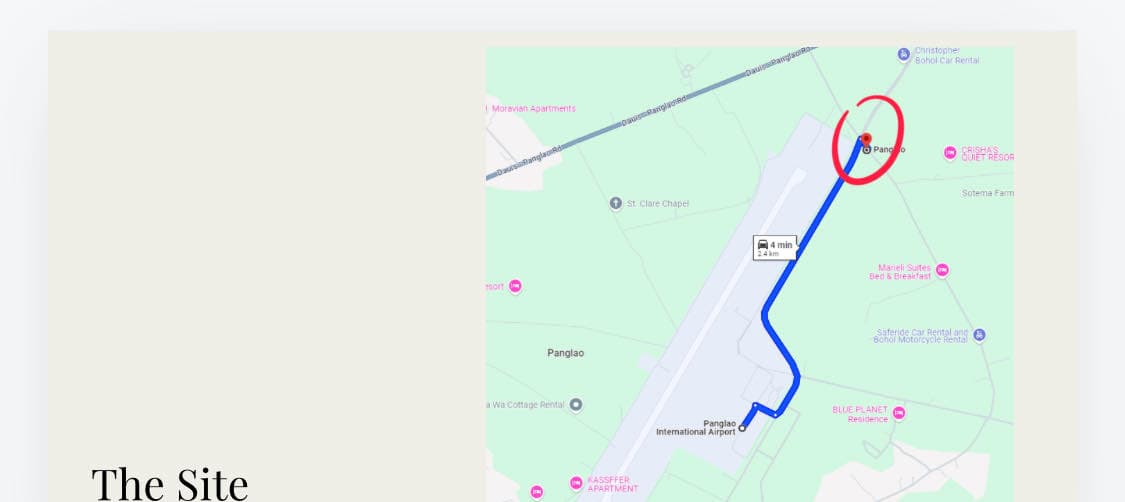Click the Panglao International Airport origin point
This screenshot has width=1125, height=502.
tap(743, 429)
